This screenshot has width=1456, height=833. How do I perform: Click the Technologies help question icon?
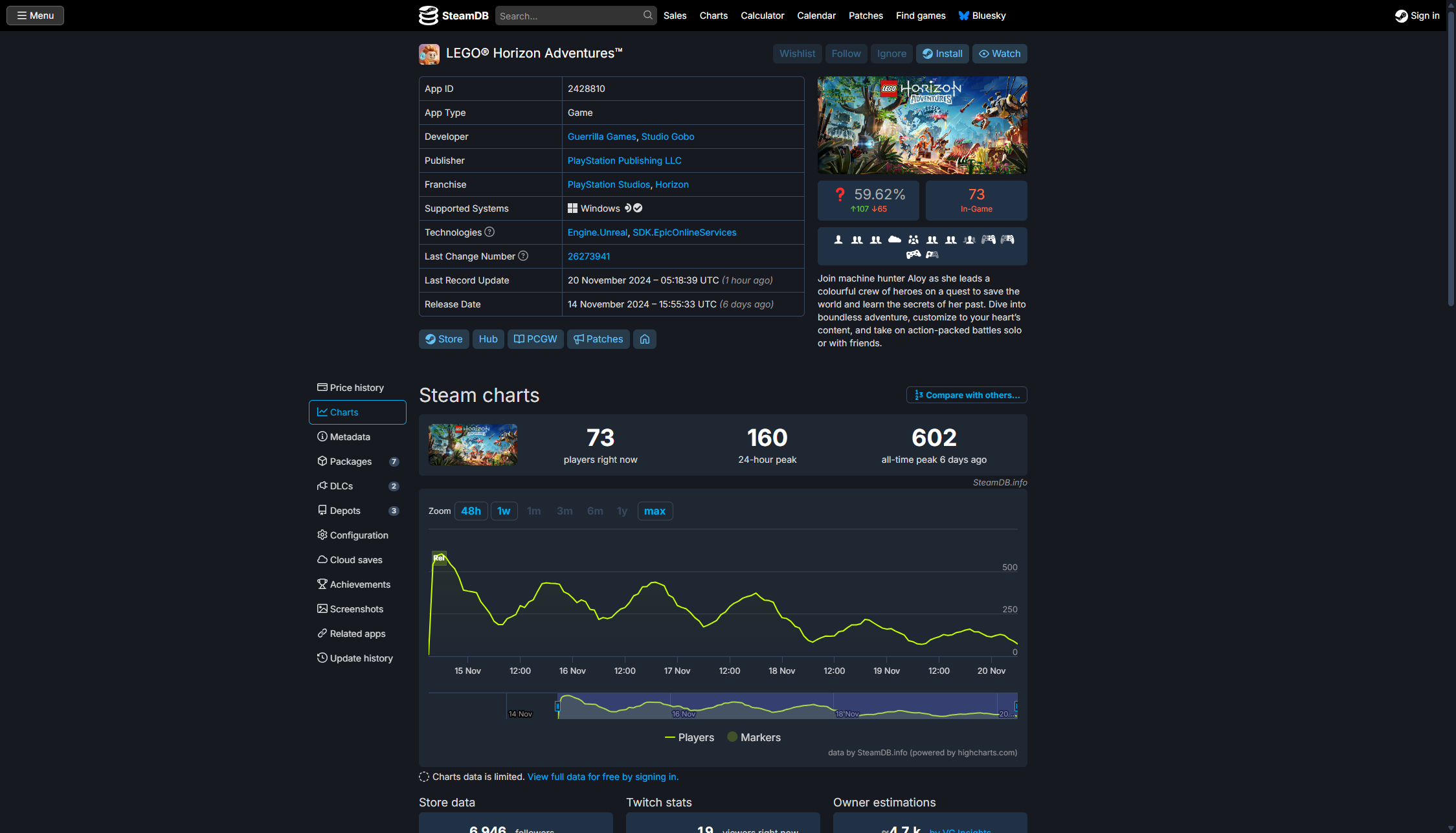pyautogui.click(x=489, y=232)
